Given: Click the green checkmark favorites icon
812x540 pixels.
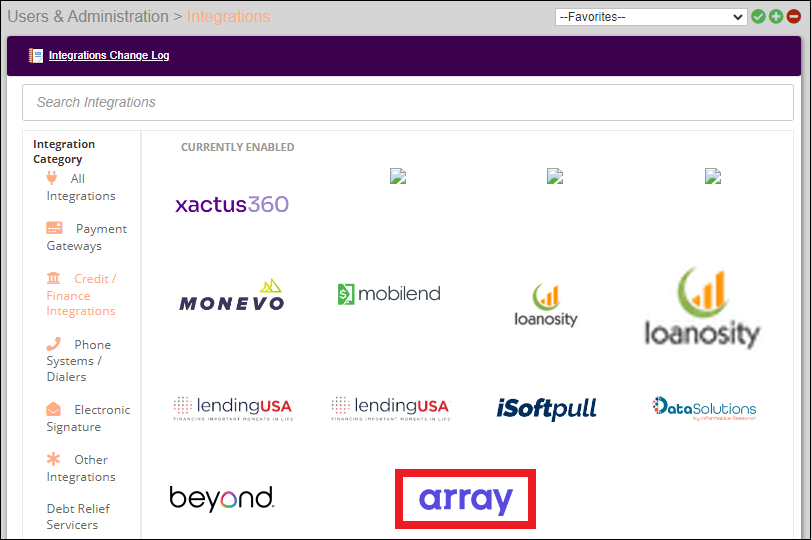Looking at the screenshot, I should pos(758,17).
